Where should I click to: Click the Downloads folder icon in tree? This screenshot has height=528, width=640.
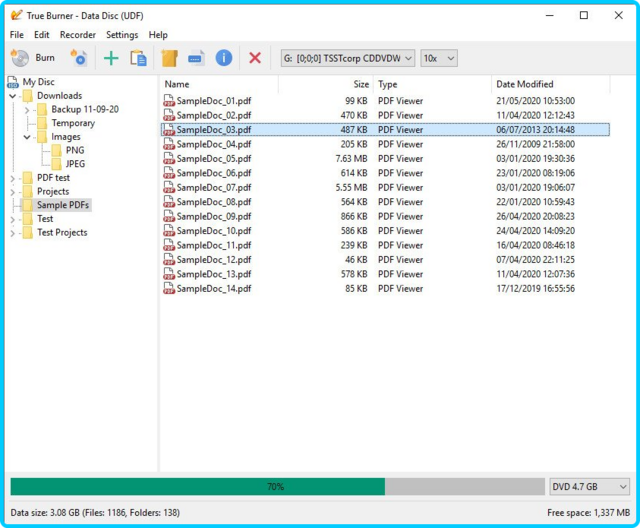pyautogui.click(x=28, y=96)
